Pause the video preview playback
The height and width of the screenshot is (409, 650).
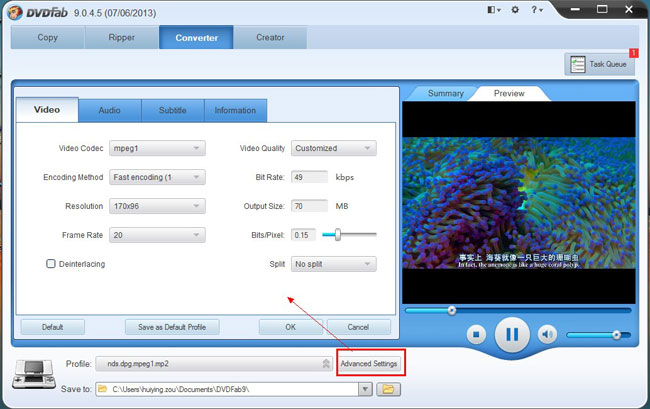[512, 333]
